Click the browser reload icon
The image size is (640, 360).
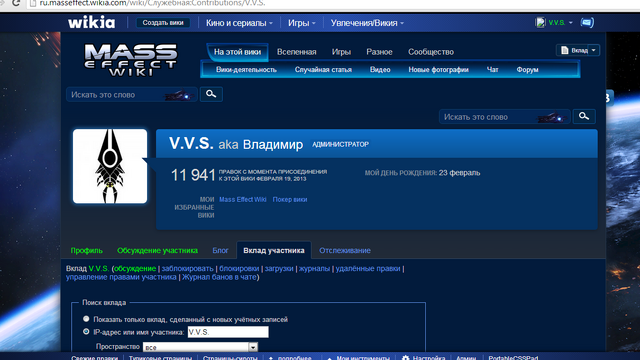16,3
